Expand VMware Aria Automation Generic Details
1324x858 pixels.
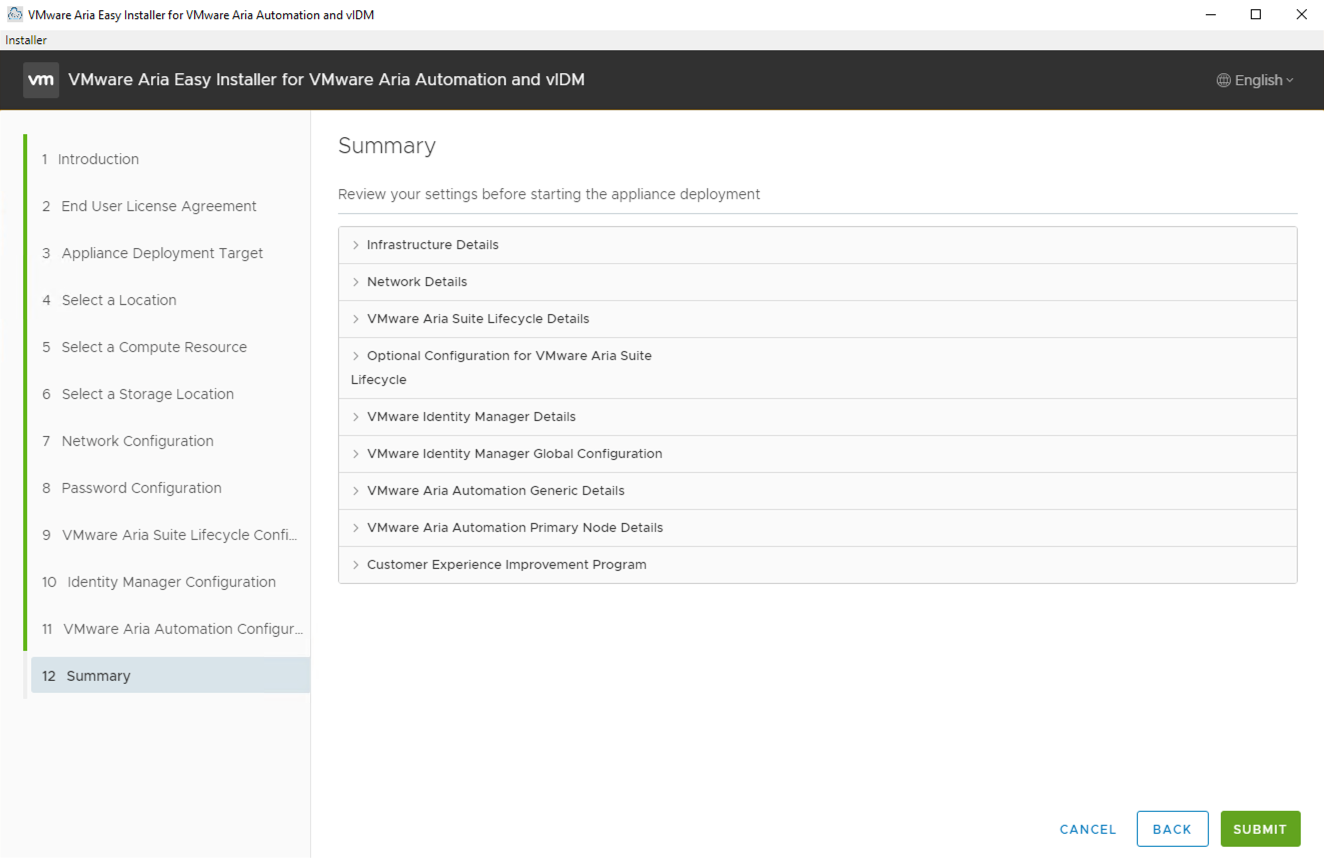pos(818,491)
